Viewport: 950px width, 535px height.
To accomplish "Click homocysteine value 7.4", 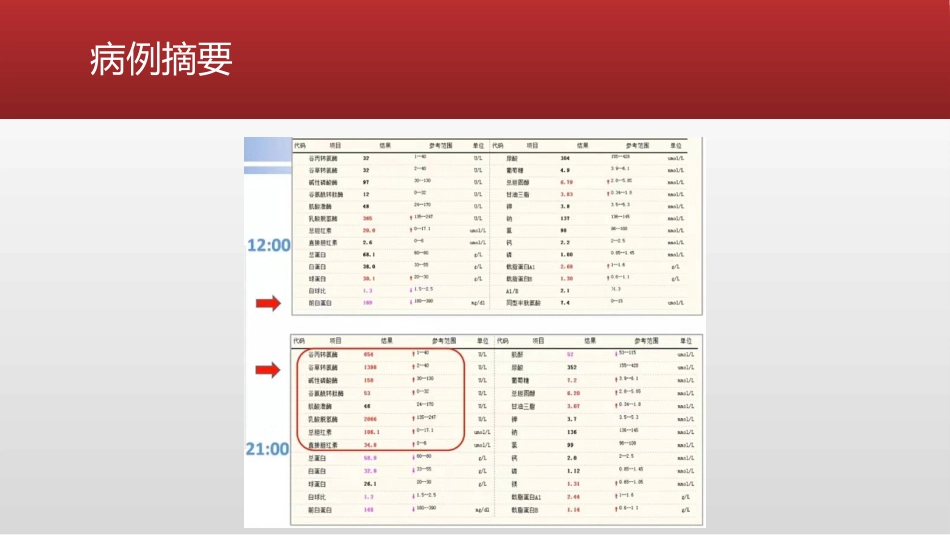I will tap(565, 303).
